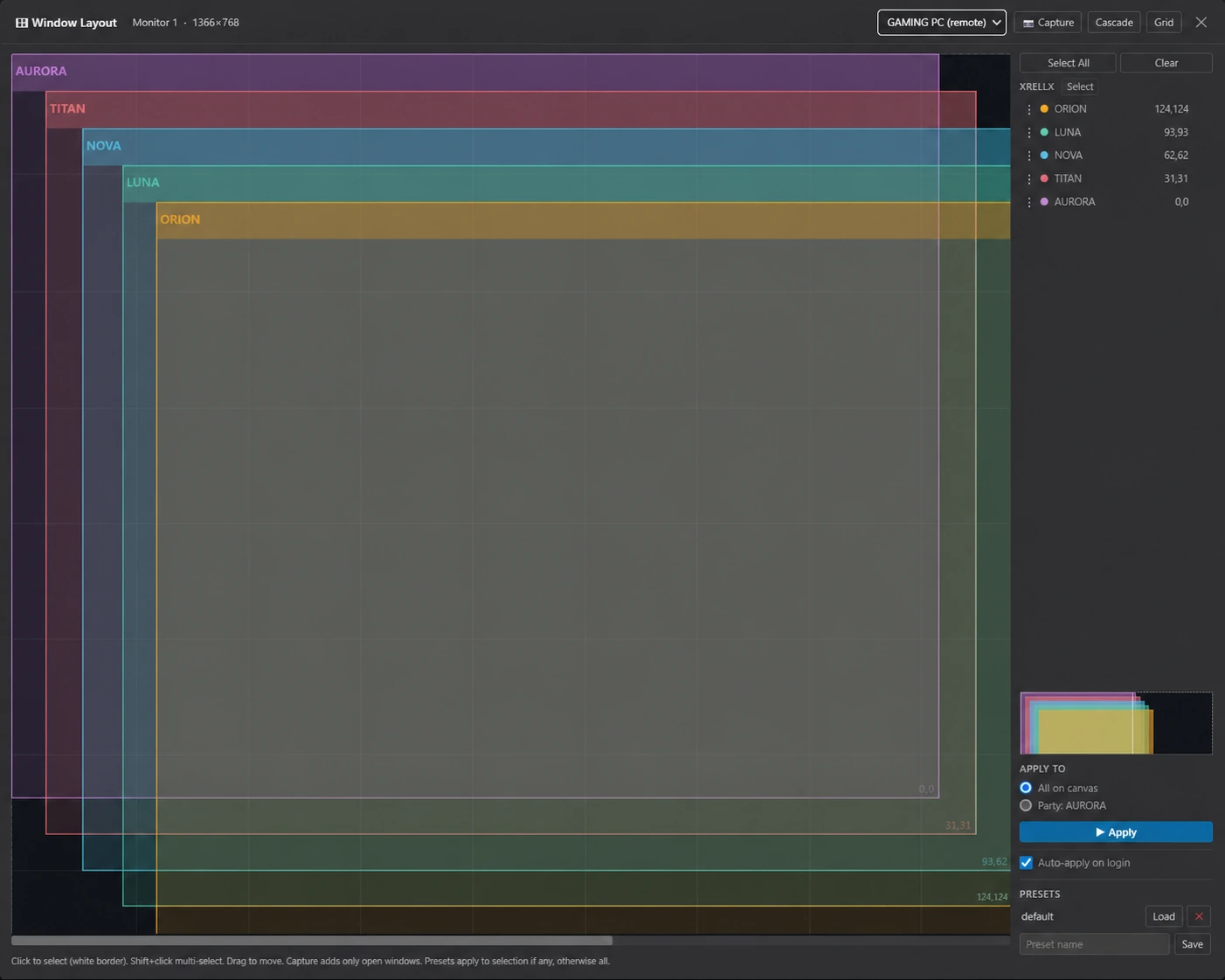Load the default preset
This screenshot has height=980, width=1225.
1164,916
